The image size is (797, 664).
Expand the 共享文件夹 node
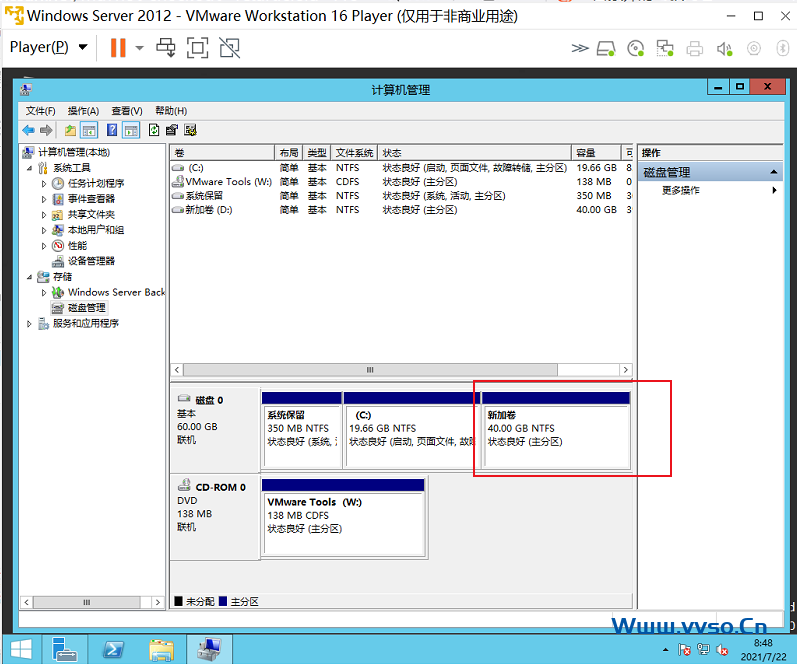[x=44, y=215]
